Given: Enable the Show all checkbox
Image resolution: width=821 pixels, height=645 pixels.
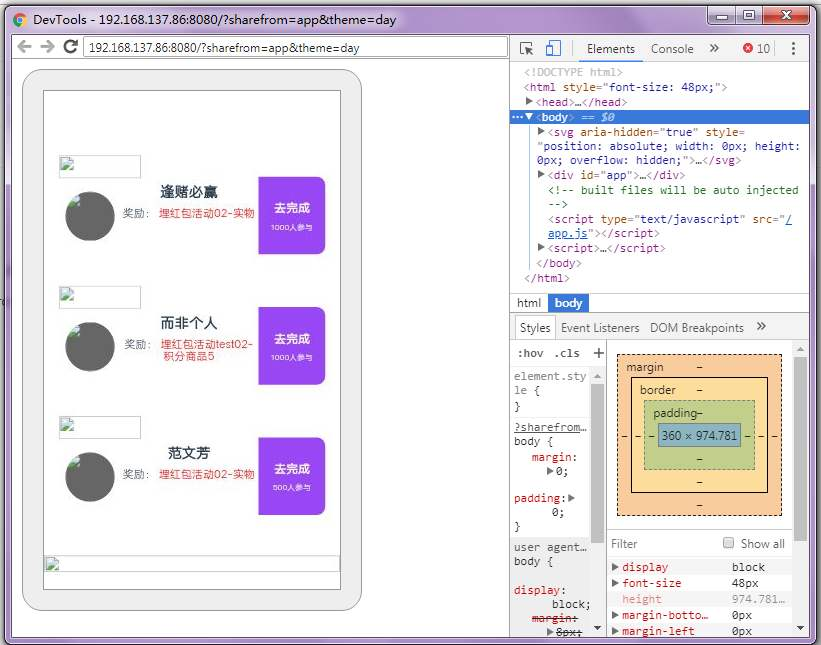Looking at the screenshot, I should pos(728,543).
